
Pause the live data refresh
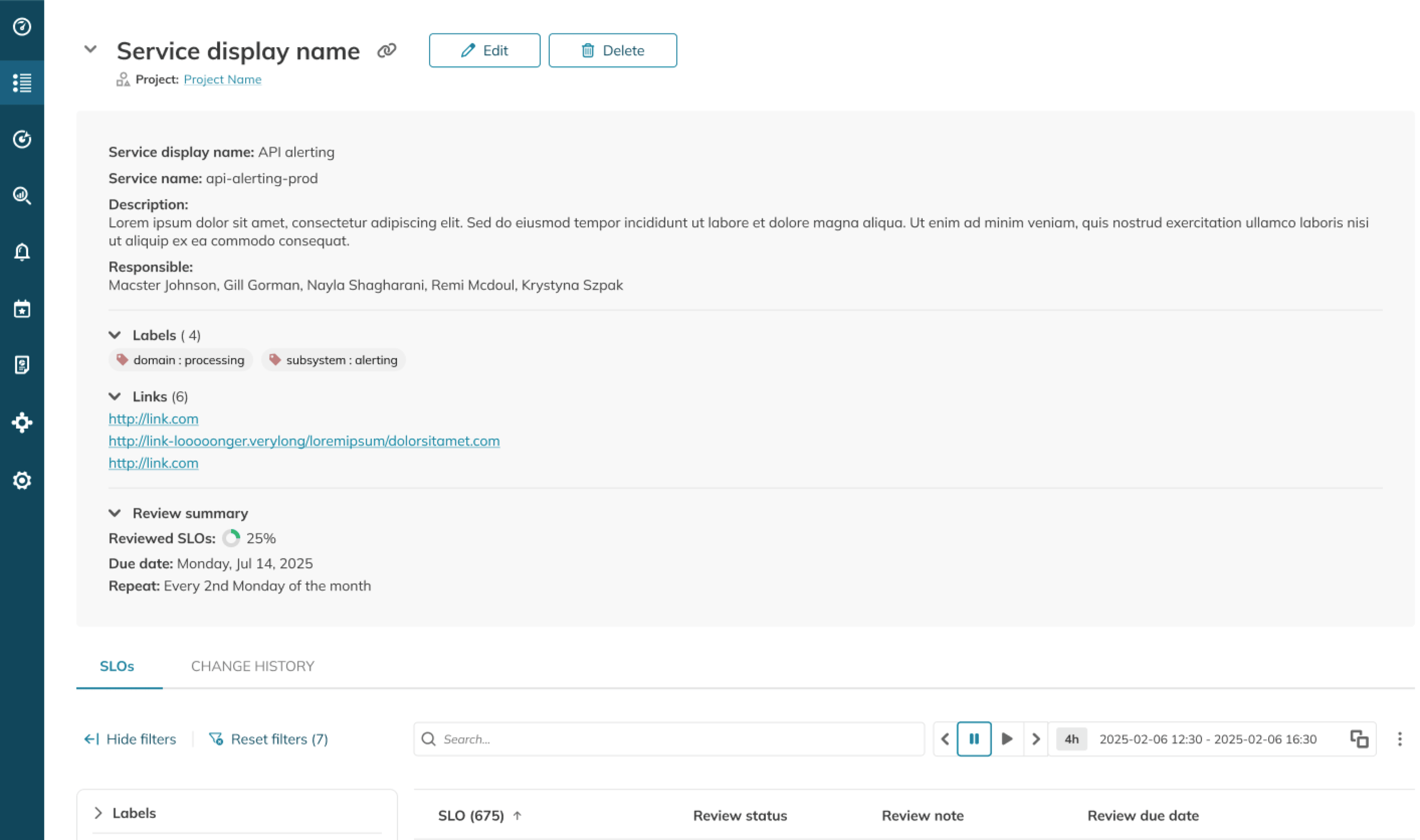pos(973,739)
